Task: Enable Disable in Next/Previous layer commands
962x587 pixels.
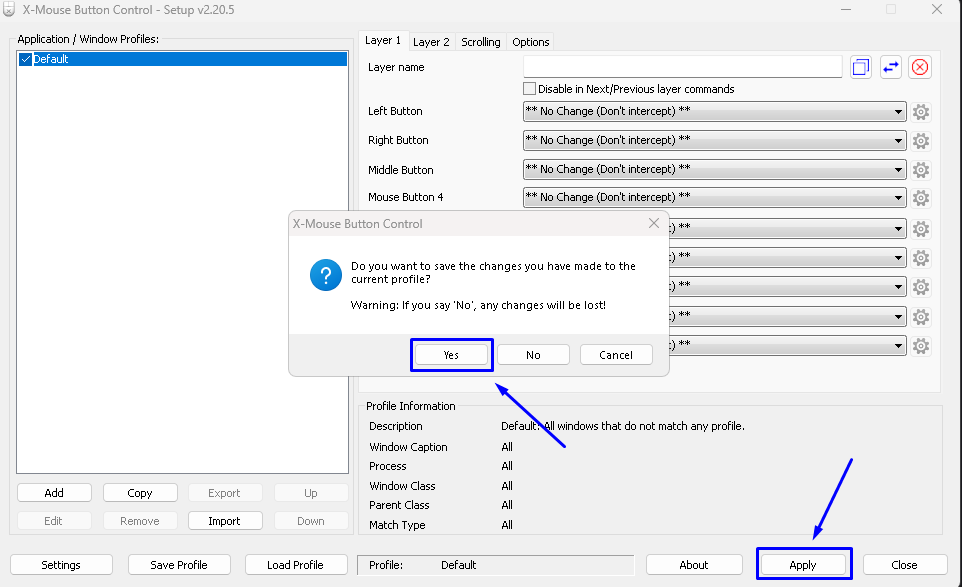Action: [529, 88]
